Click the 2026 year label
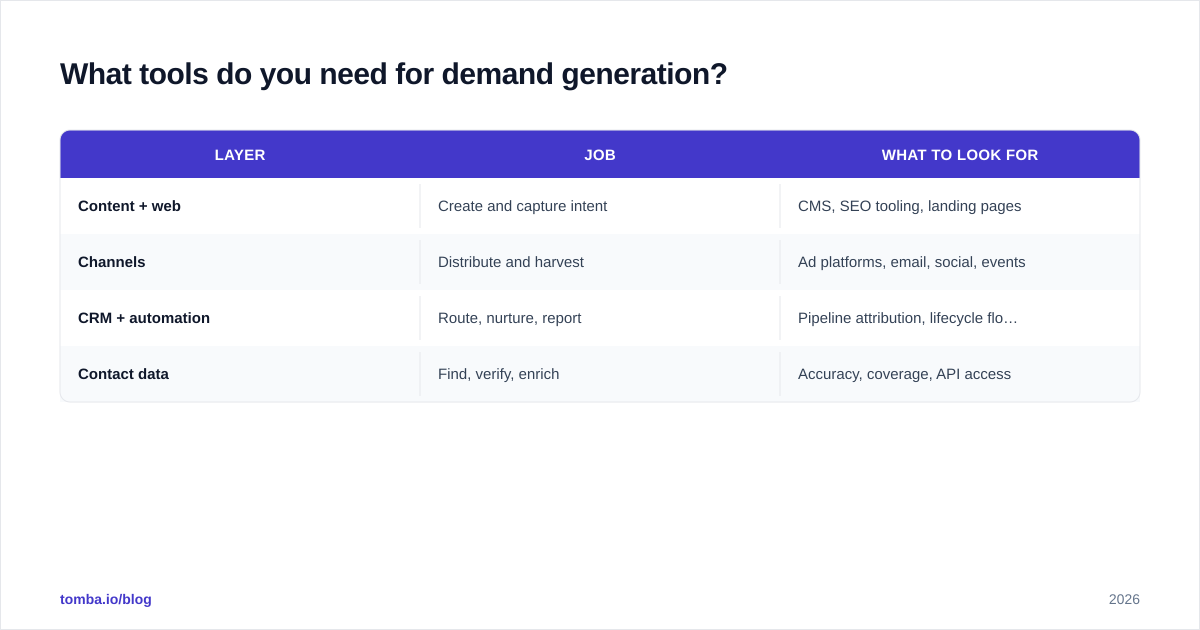1200x630 pixels. [x=1124, y=599]
